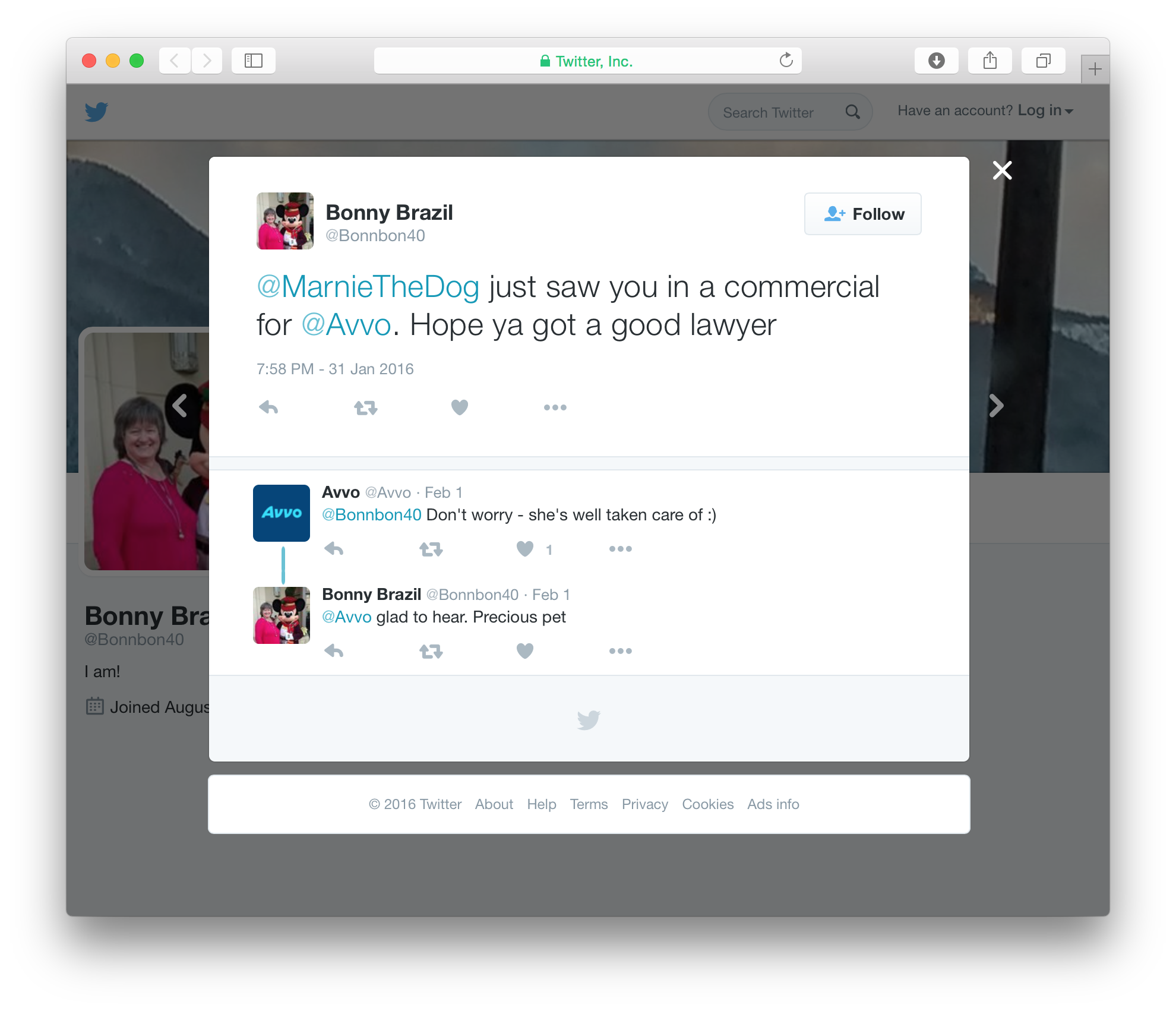Open the Avvo logo avatar

point(282,513)
